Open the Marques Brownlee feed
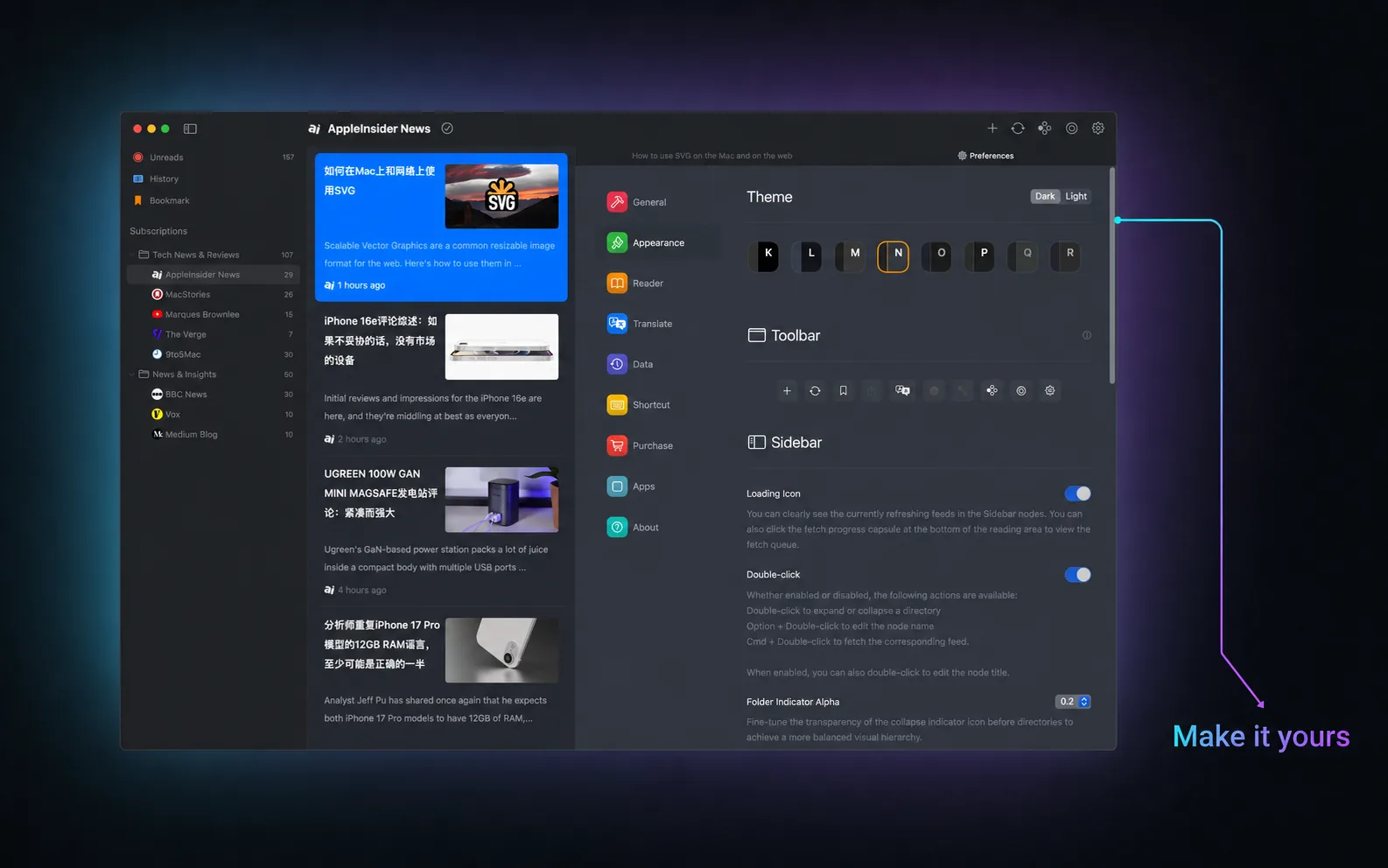 214,314
